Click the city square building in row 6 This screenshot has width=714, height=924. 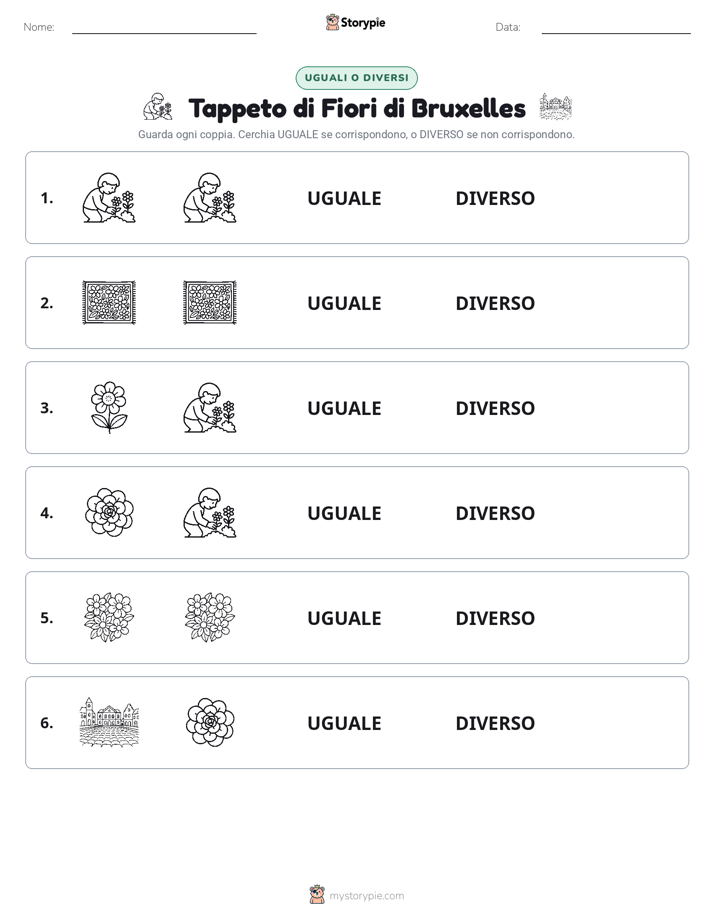click(109, 722)
